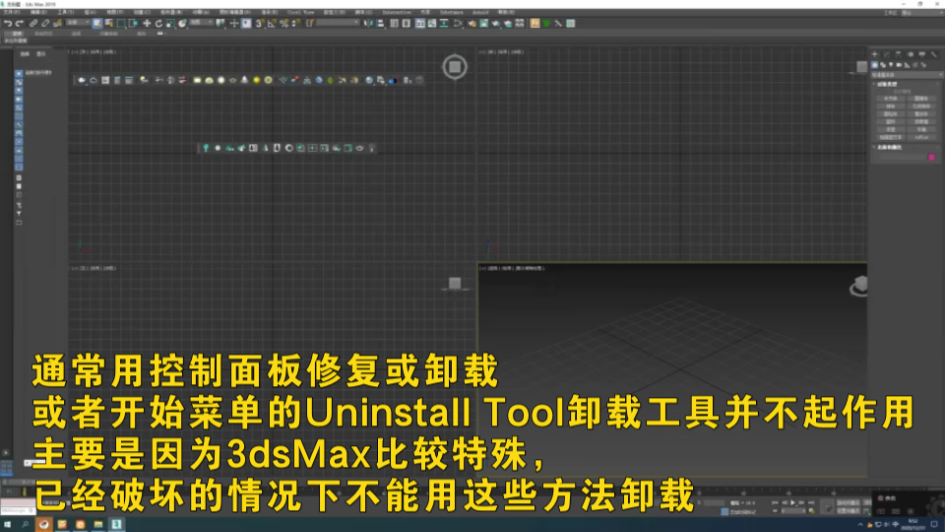This screenshot has height=532, width=945.
Task: Toggle Spinner Snap
Action: pyautogui.click(x=295, y=23)
